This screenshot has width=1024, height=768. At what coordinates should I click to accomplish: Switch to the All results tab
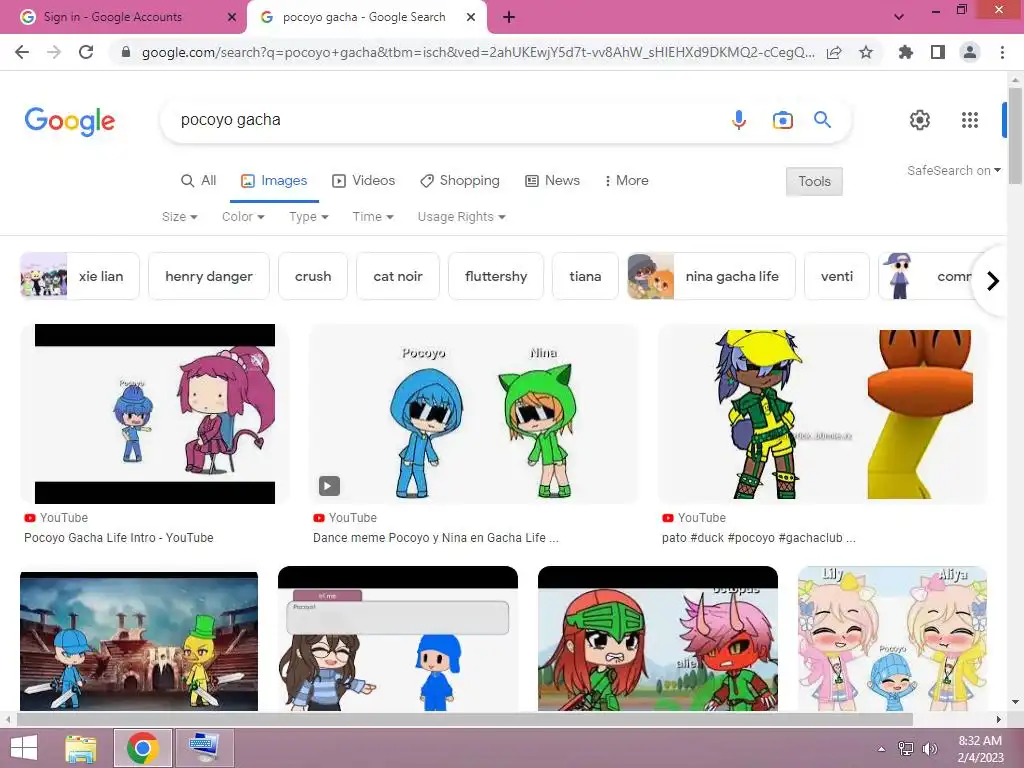199,180
